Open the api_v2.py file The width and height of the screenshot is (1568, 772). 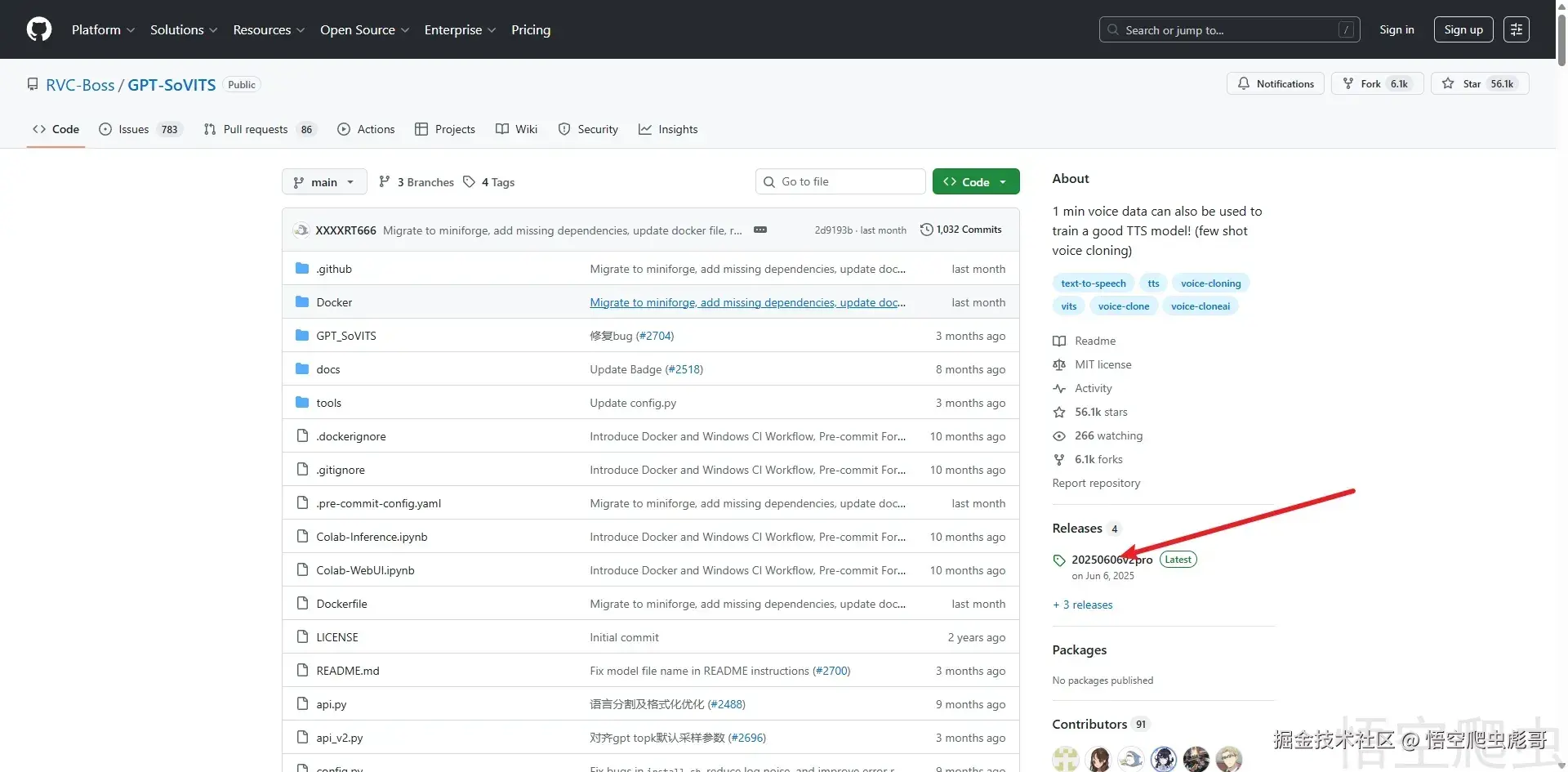[x=340, y=738]
